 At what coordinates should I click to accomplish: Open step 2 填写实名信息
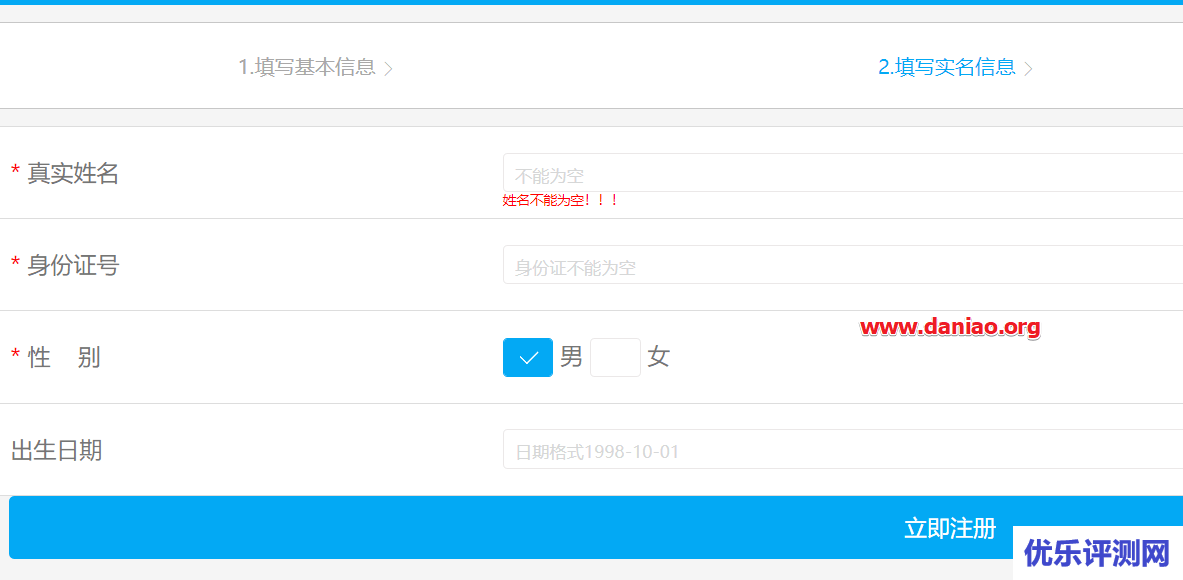pos(955,68)
